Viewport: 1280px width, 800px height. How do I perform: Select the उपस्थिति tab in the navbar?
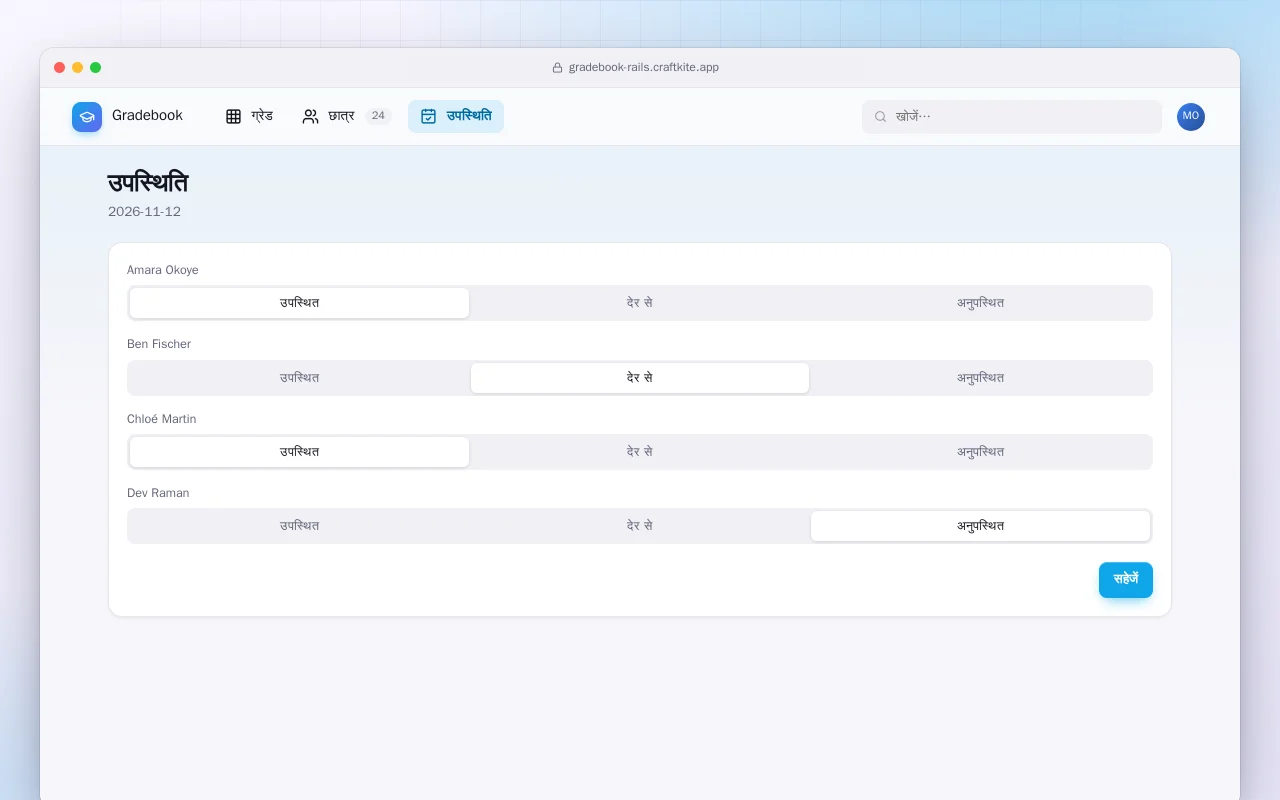tap(456, 116)
